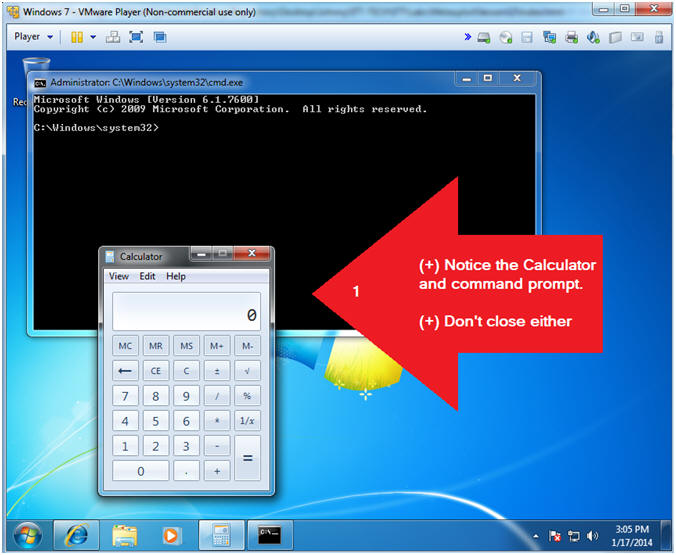
Task: Click the Calculator plus key
Action: 217,471
